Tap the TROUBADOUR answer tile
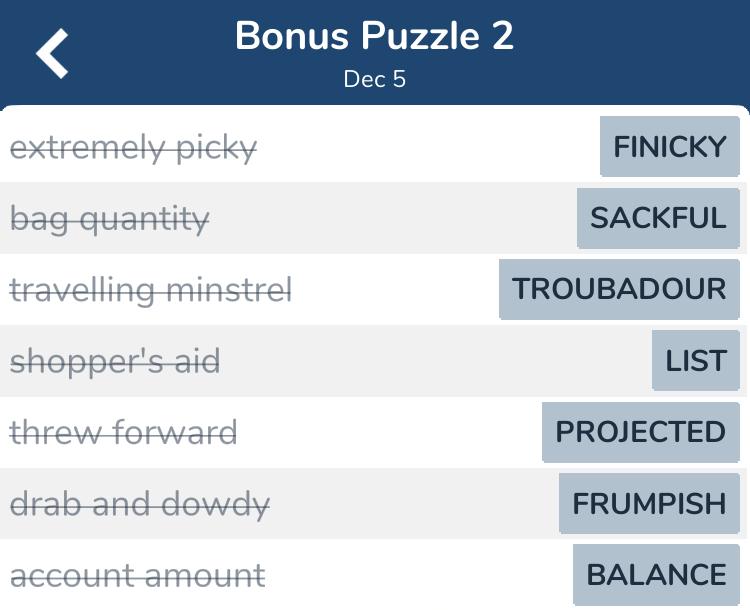Screen dimensions: 750x610 619,289
